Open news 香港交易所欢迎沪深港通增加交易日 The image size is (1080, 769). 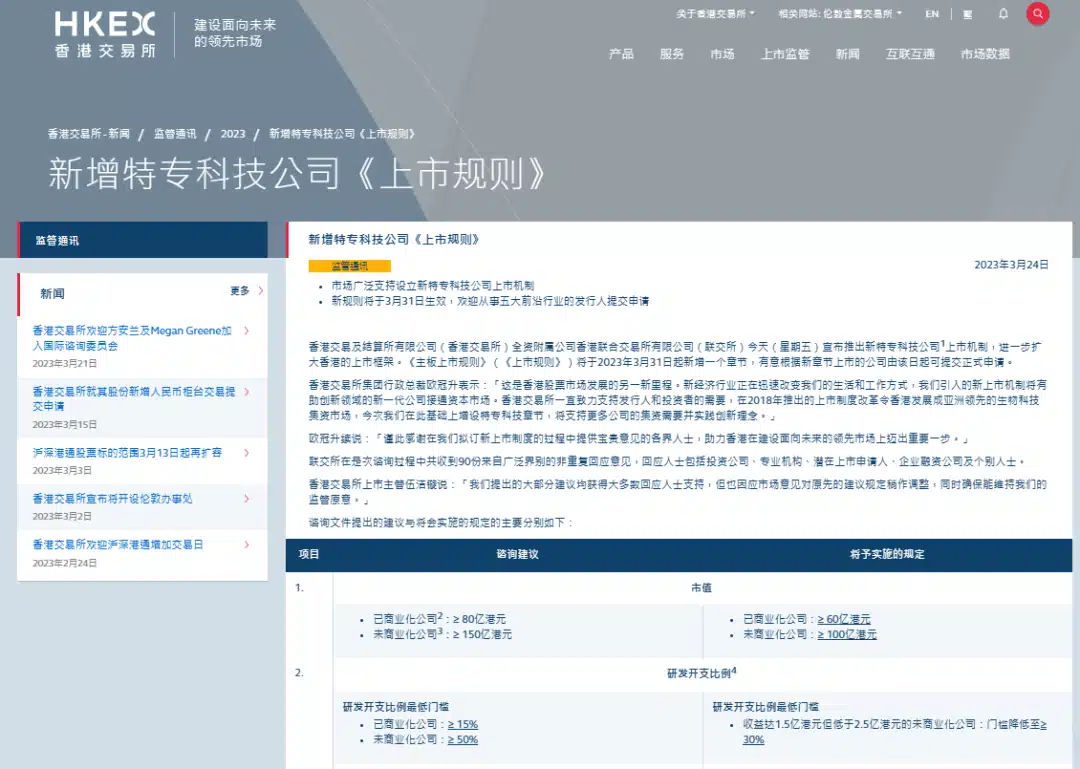(118, 544)
